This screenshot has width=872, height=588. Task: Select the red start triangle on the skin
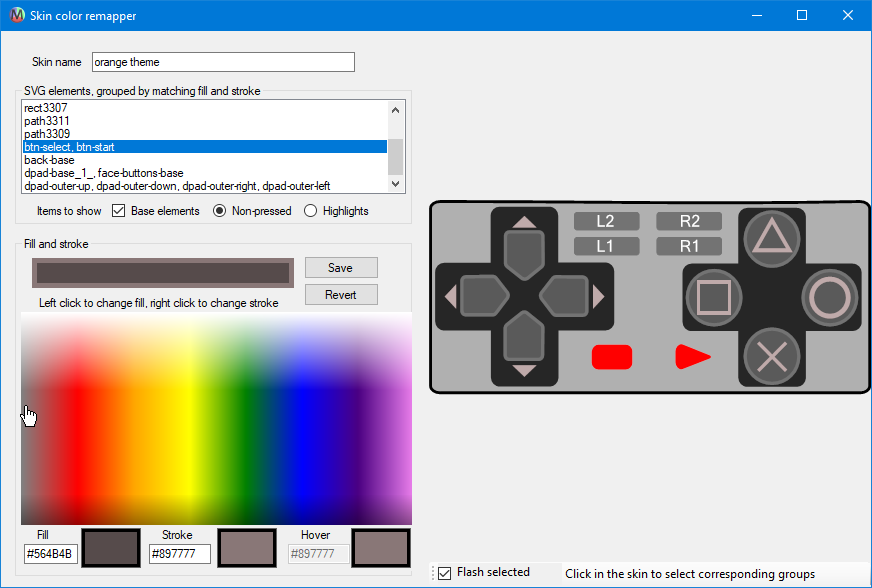point(693,357)
